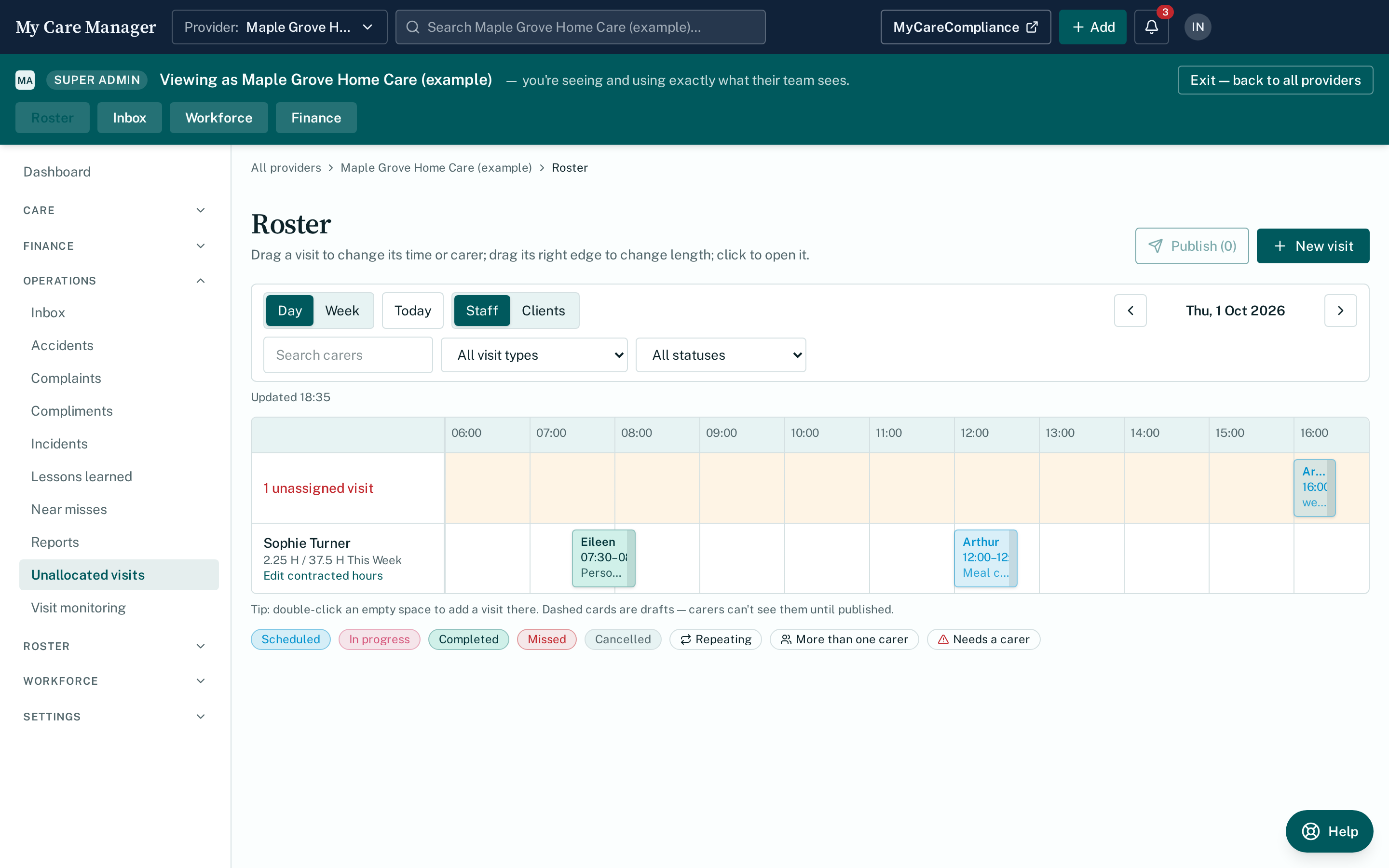
Task: Open Arthur's 12:00 meal visit card
Action: 985,558
